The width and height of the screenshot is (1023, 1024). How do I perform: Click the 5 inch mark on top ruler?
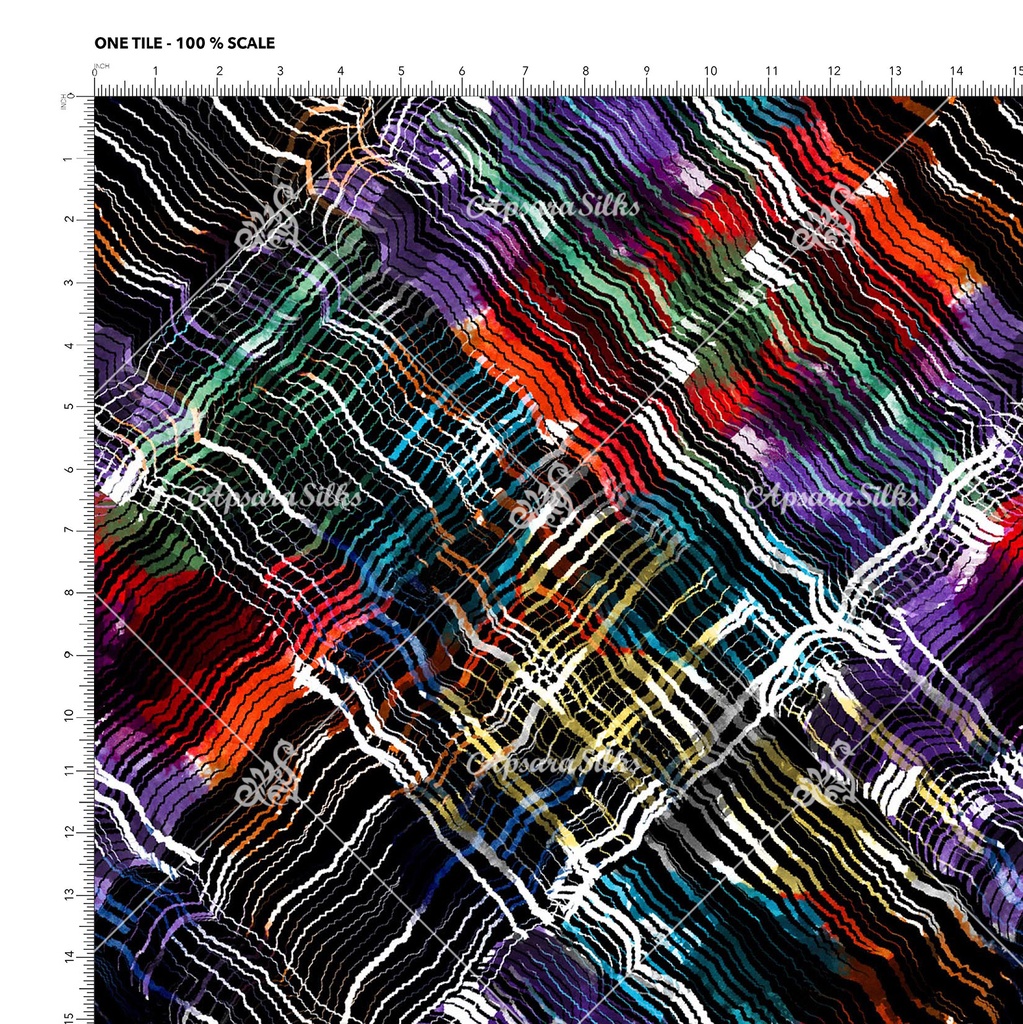tap(402, 72)
